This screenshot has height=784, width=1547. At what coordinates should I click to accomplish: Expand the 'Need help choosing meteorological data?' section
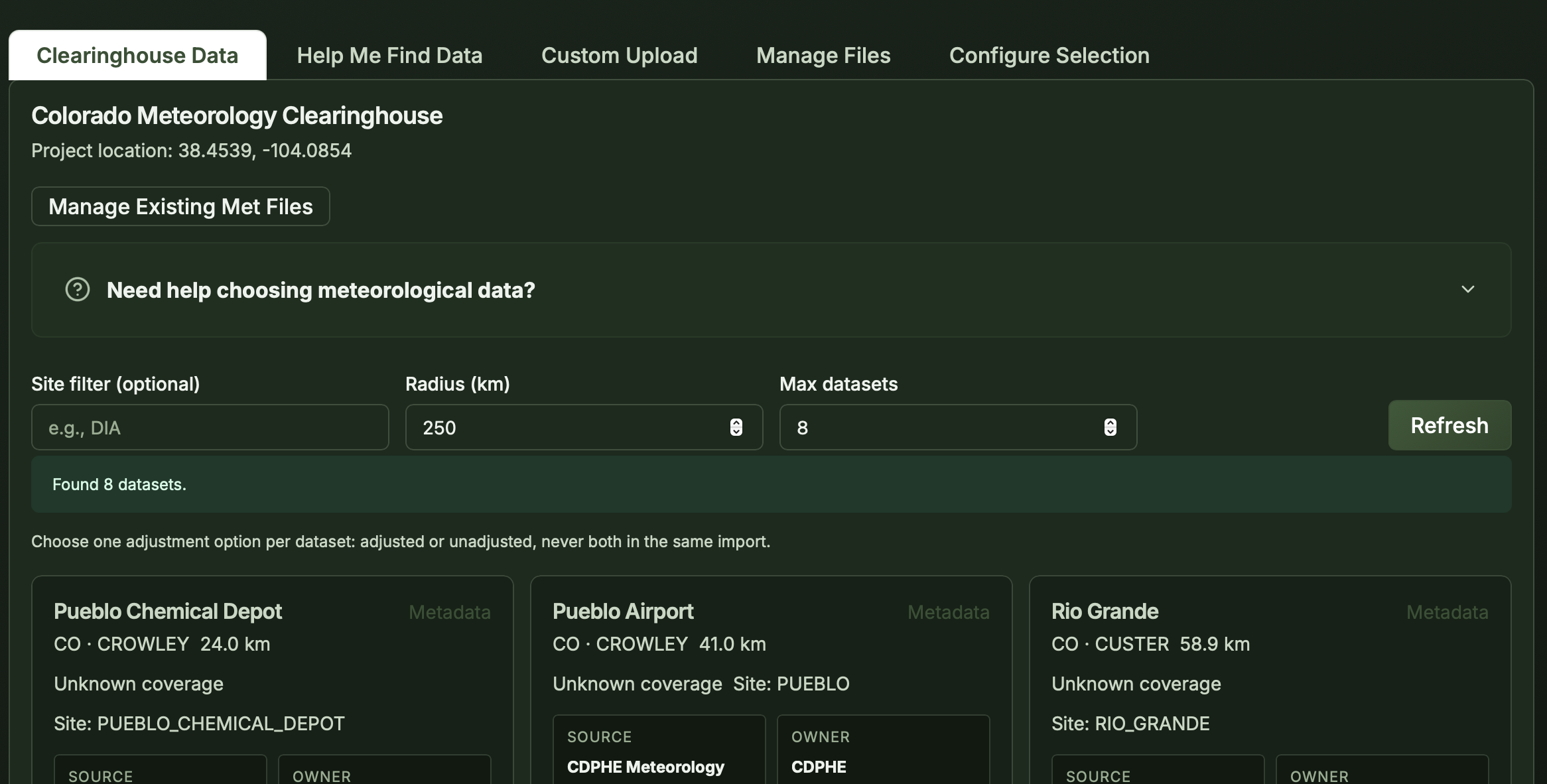pos(320,291)
